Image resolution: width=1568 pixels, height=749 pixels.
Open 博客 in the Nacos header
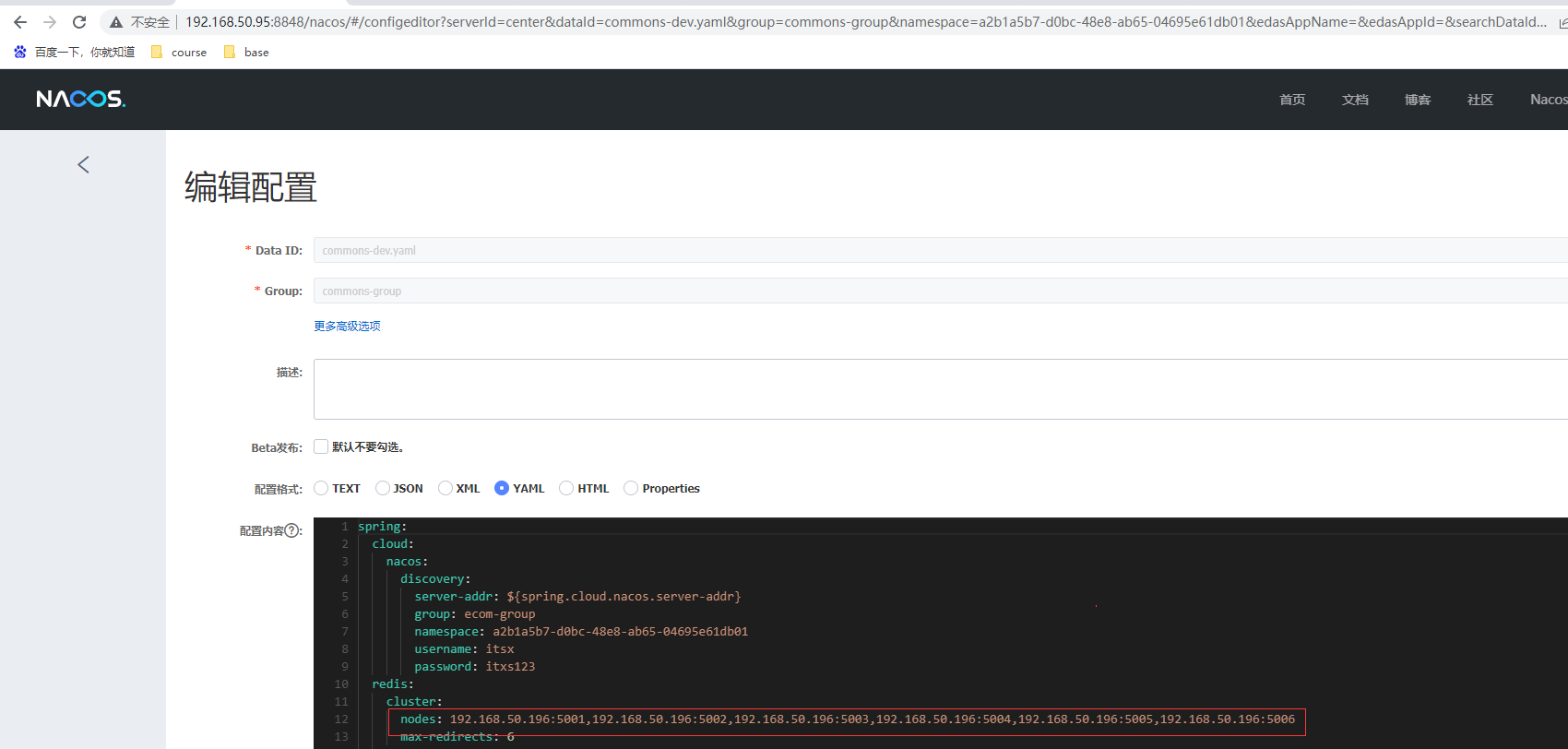(x=1418, y=100)
